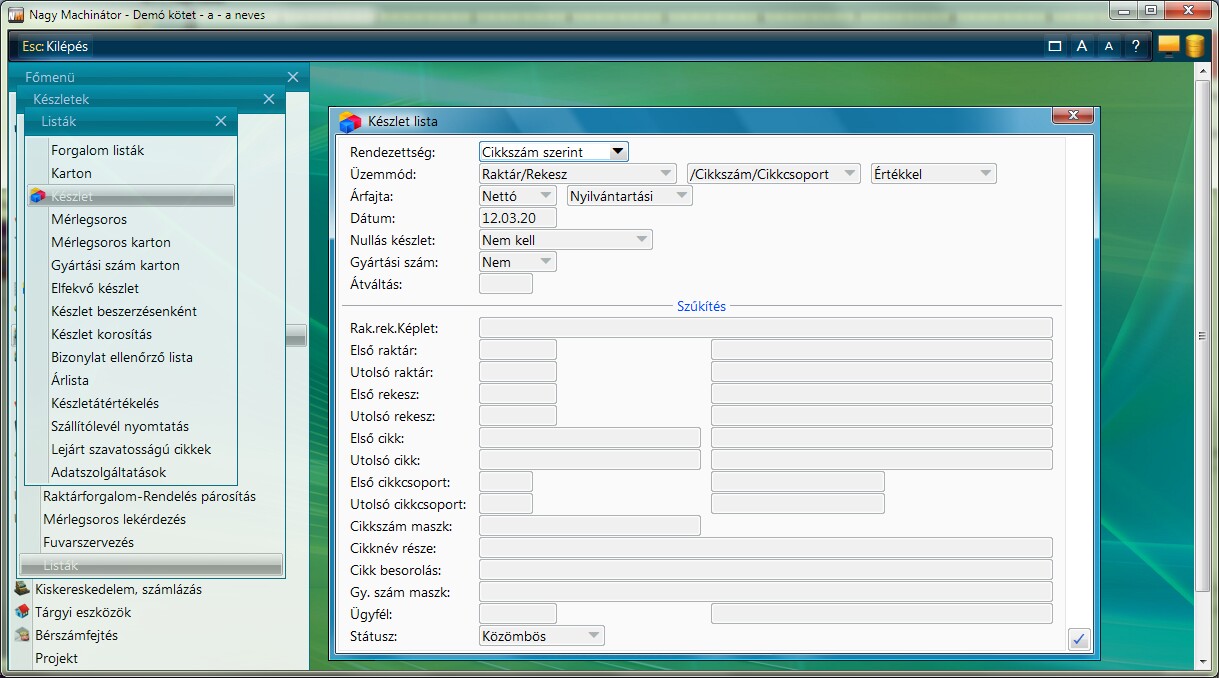Screen dimensions: 1219x678
Task: Open the Rendezettség dropdown
Action: pyautogui.click(x=618, y=152)
